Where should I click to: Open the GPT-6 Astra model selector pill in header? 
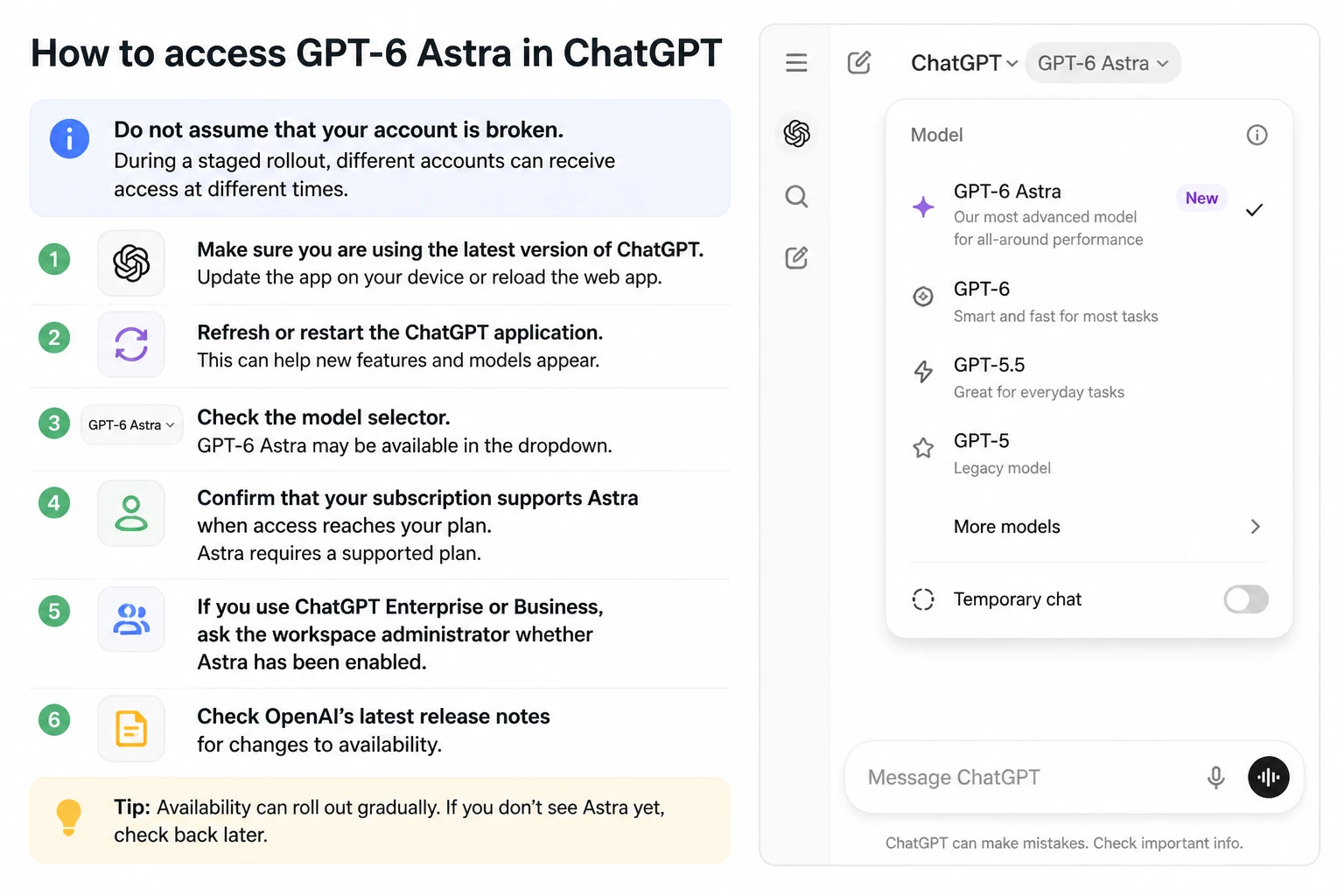[x=1103, y=63]
